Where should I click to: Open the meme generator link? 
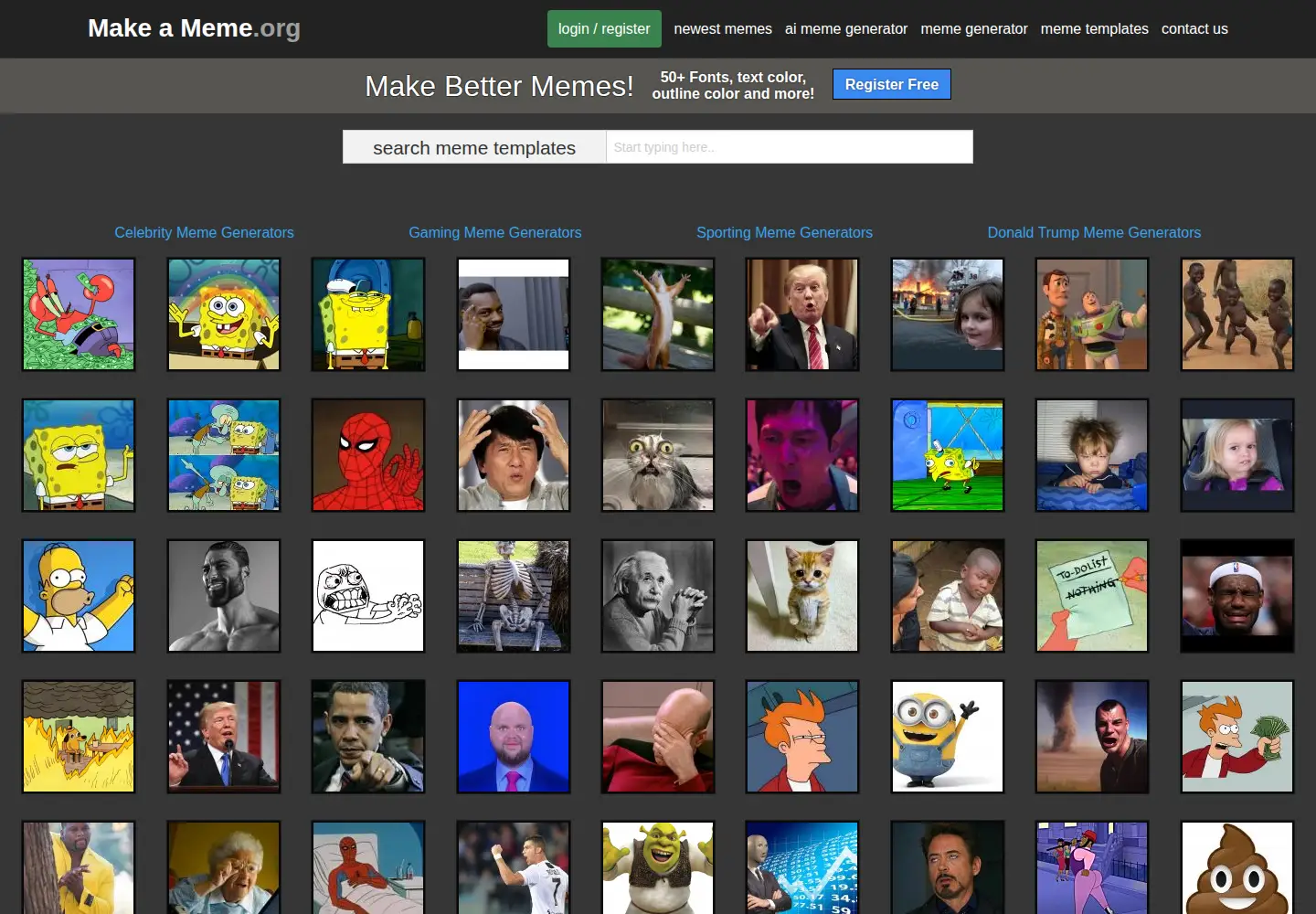974,29
